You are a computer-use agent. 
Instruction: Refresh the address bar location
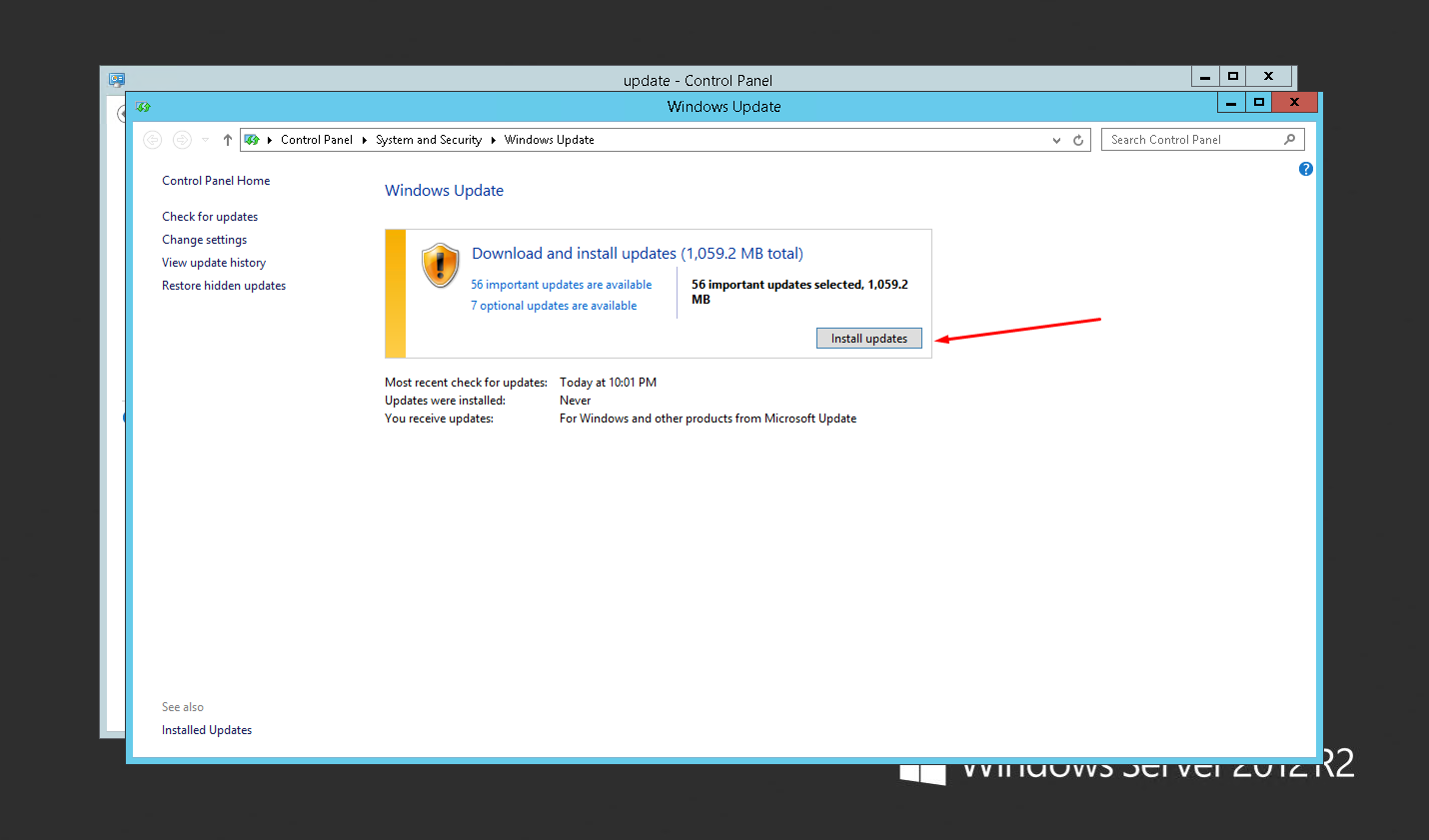1078,140
